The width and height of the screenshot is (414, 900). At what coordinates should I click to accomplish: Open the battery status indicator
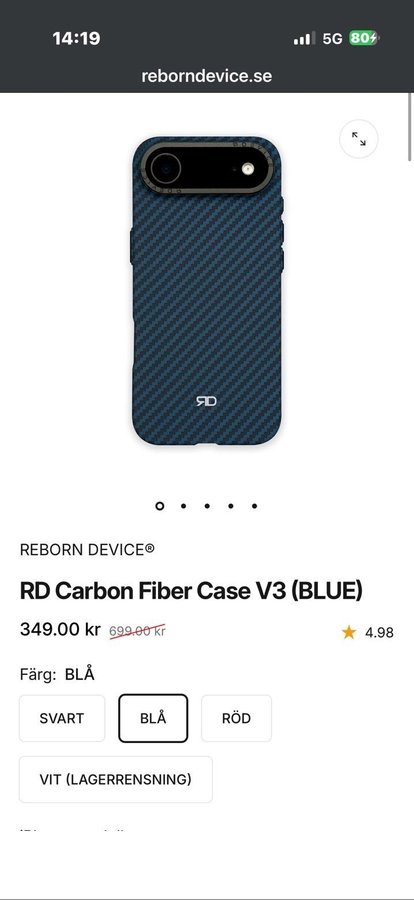[x=363, y=38]
